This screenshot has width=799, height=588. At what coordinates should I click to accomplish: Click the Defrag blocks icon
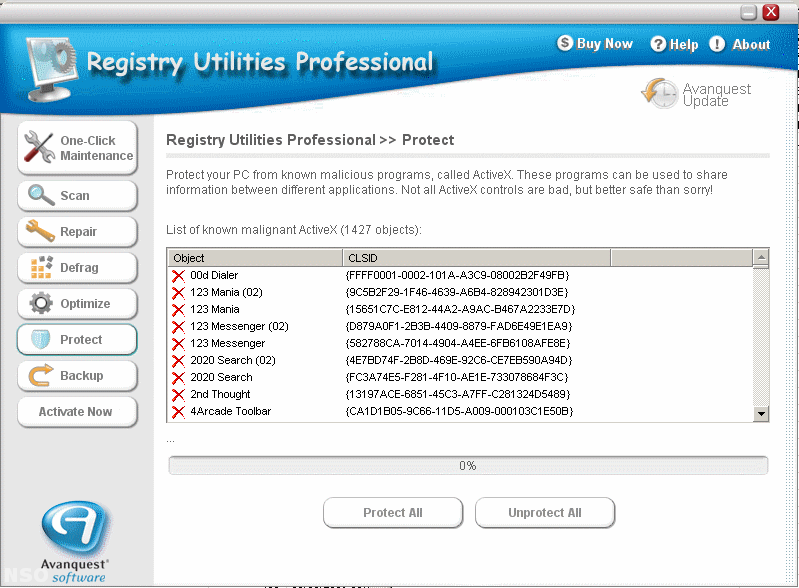tap(41, 267)
